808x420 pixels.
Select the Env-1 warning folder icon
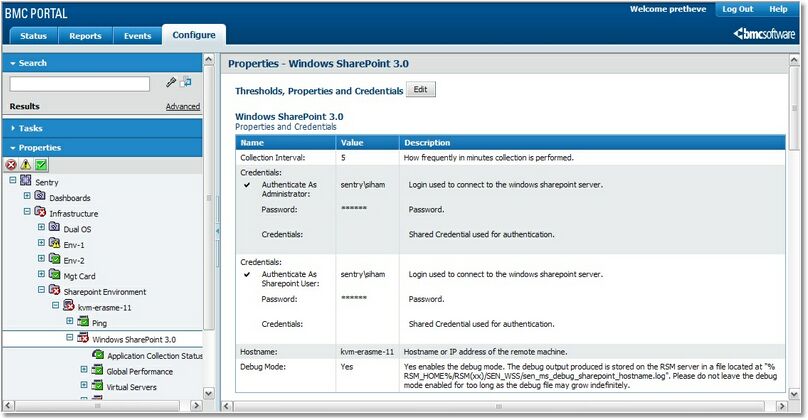pyautogui.click(x=55, y=243)
